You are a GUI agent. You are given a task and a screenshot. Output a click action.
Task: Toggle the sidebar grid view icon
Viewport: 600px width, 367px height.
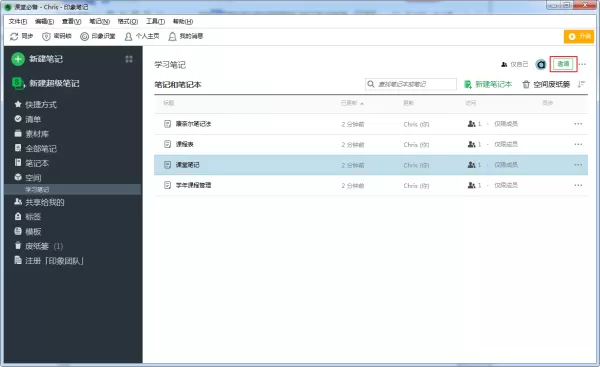pos(129,59)
